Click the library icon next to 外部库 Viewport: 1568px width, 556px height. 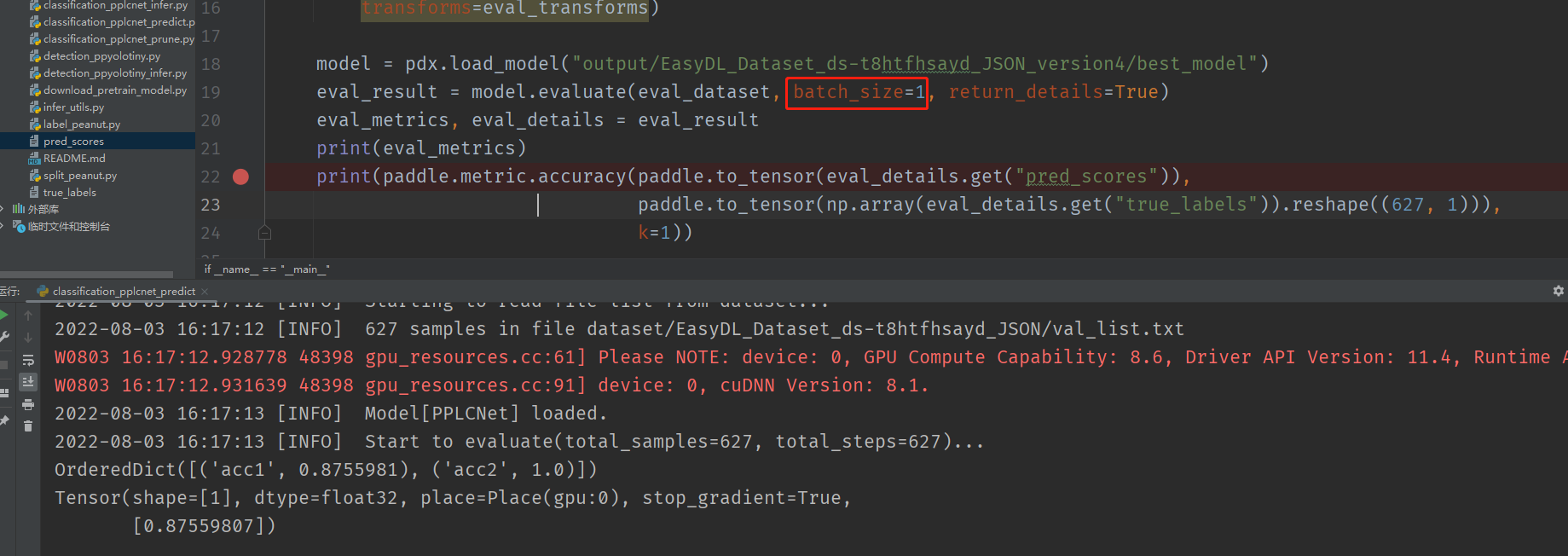[x=18, y=209]
